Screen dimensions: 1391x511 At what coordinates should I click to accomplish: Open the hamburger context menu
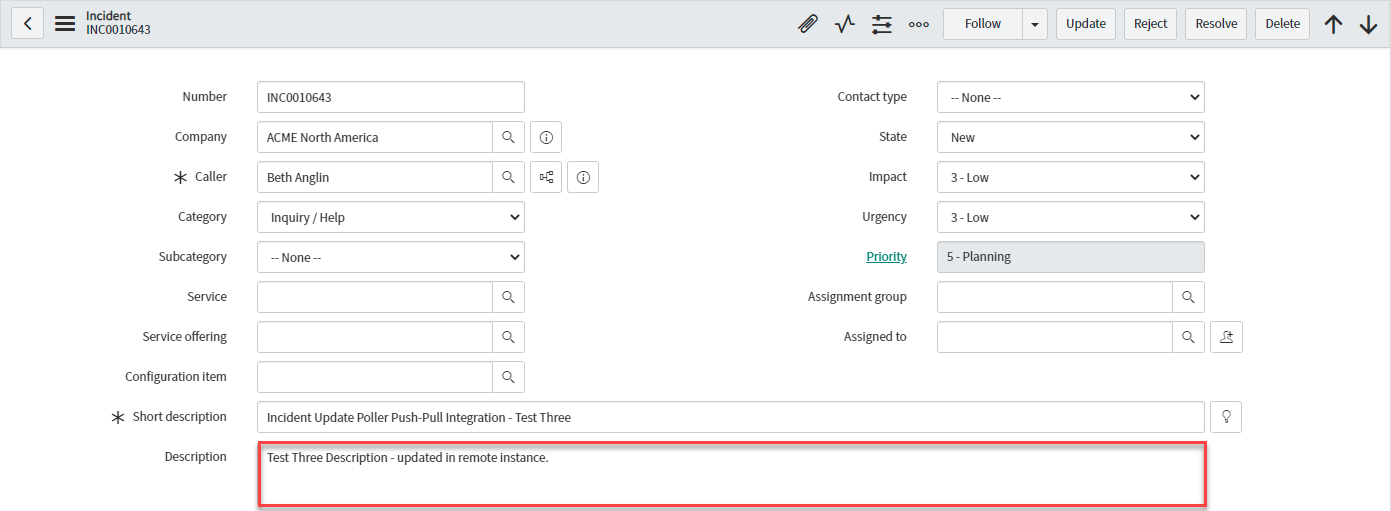coord(65,24)
